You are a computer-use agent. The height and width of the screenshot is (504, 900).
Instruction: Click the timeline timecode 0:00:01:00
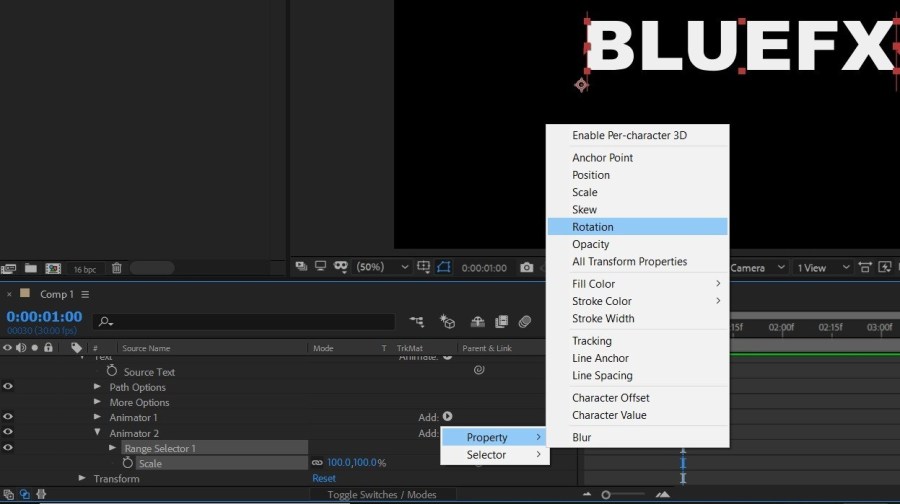pyautogui.click(x=44, y=316)
